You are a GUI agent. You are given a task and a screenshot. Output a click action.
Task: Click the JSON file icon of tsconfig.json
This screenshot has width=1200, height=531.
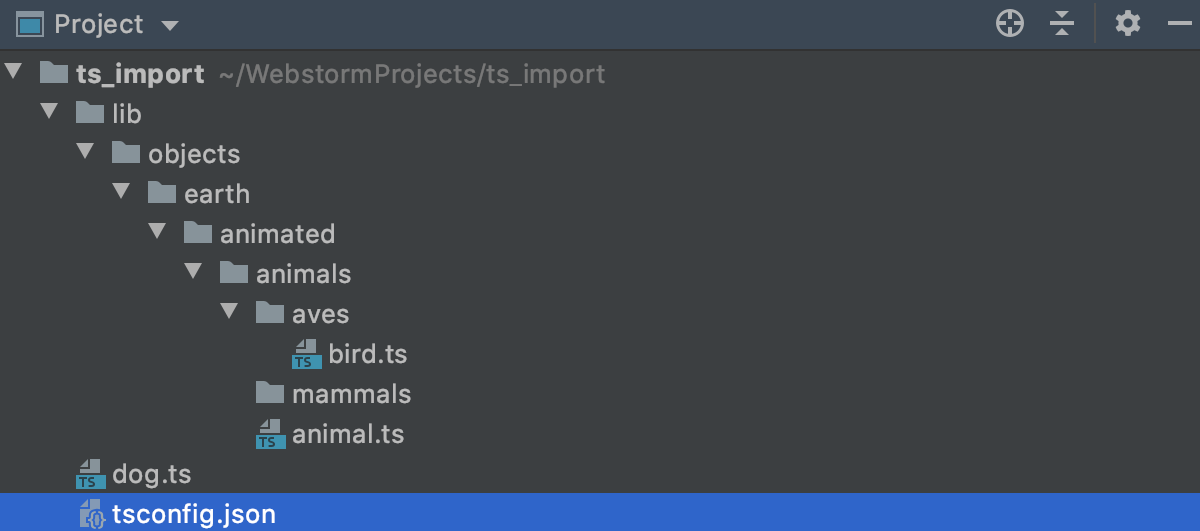(91, 514)
